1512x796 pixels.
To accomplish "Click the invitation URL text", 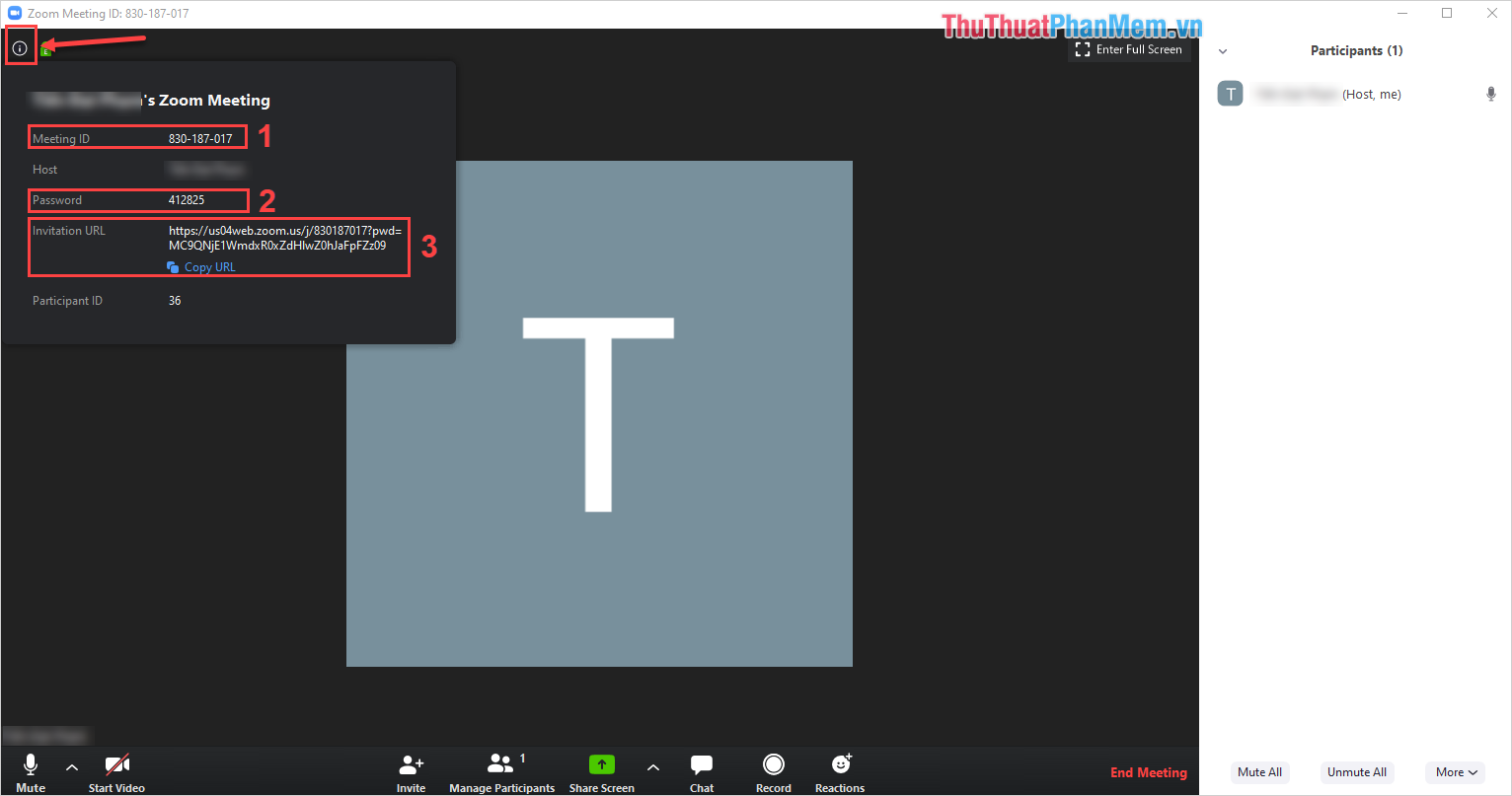I will 284,238.
